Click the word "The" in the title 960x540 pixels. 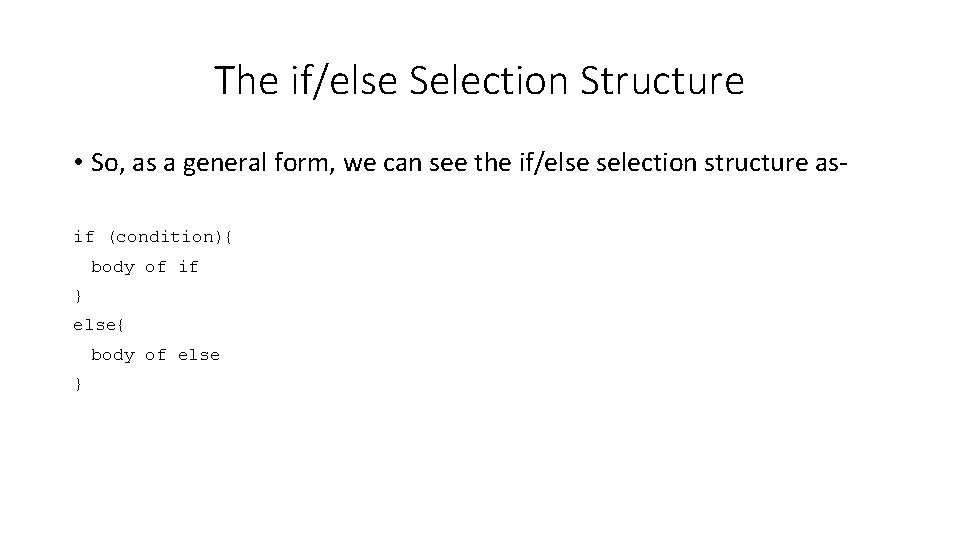click(x=241, y=81)
